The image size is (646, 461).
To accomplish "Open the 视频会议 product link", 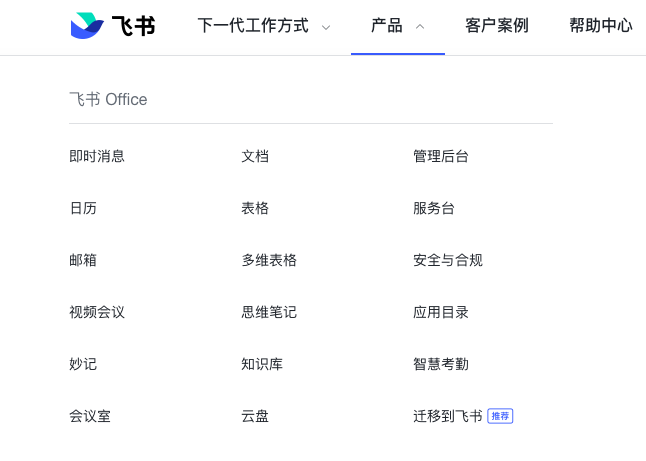I will (97, 312).
